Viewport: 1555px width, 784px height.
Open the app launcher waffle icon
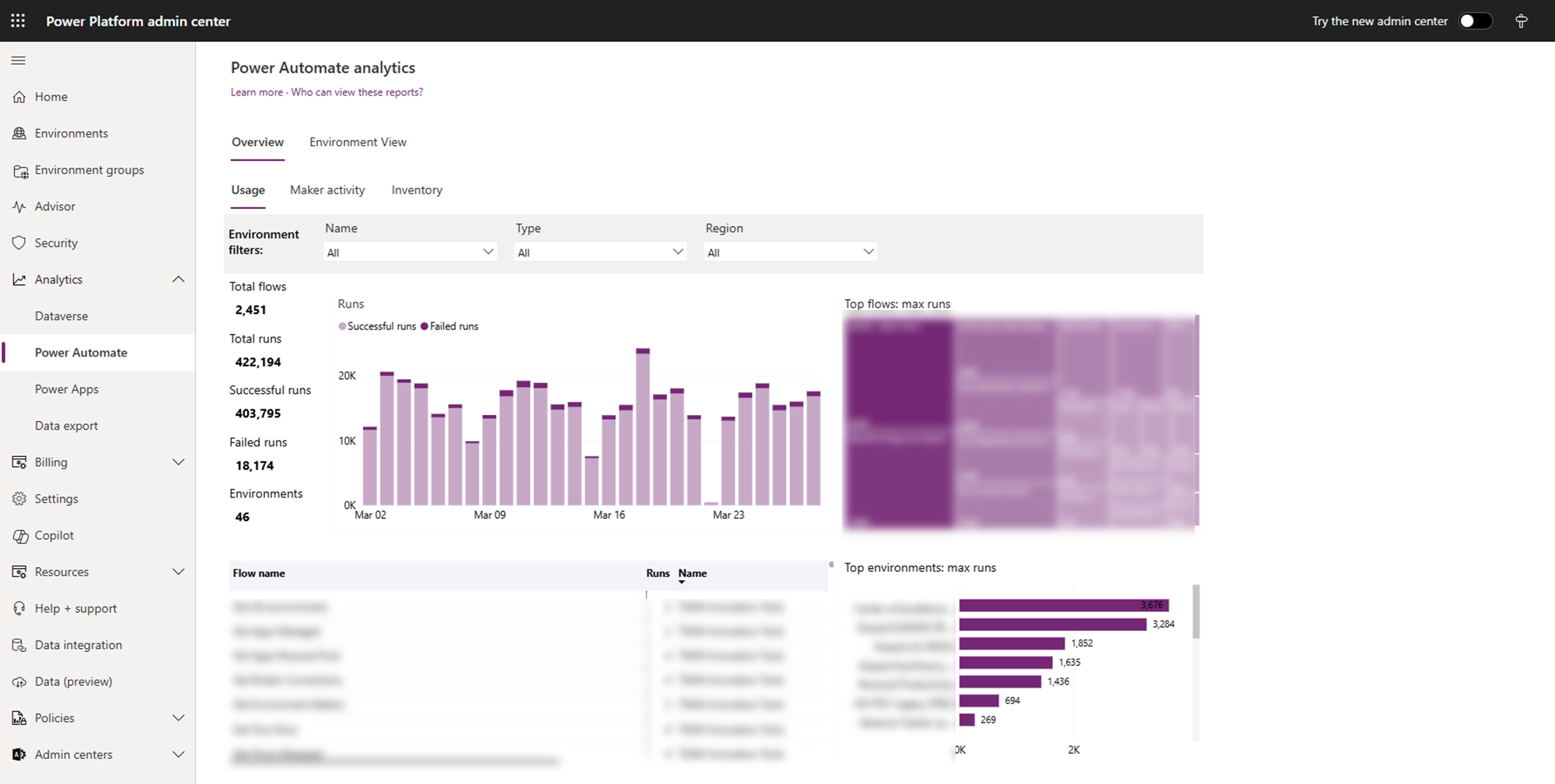(x=18, y=21)
